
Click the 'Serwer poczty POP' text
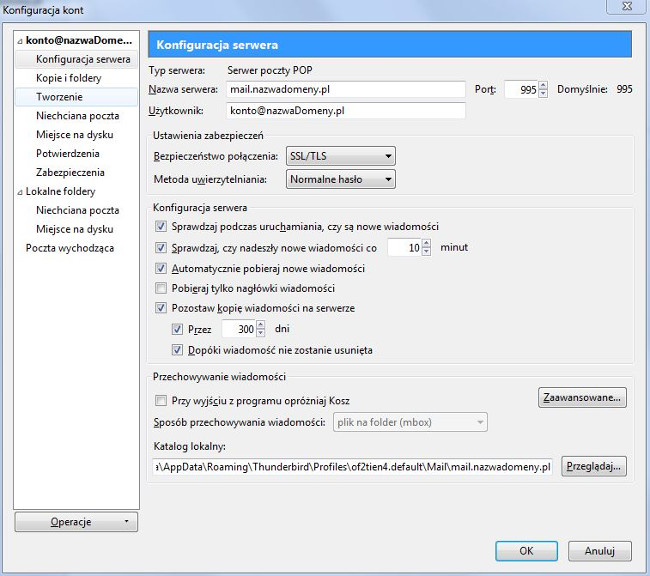(x=270, y=70)
